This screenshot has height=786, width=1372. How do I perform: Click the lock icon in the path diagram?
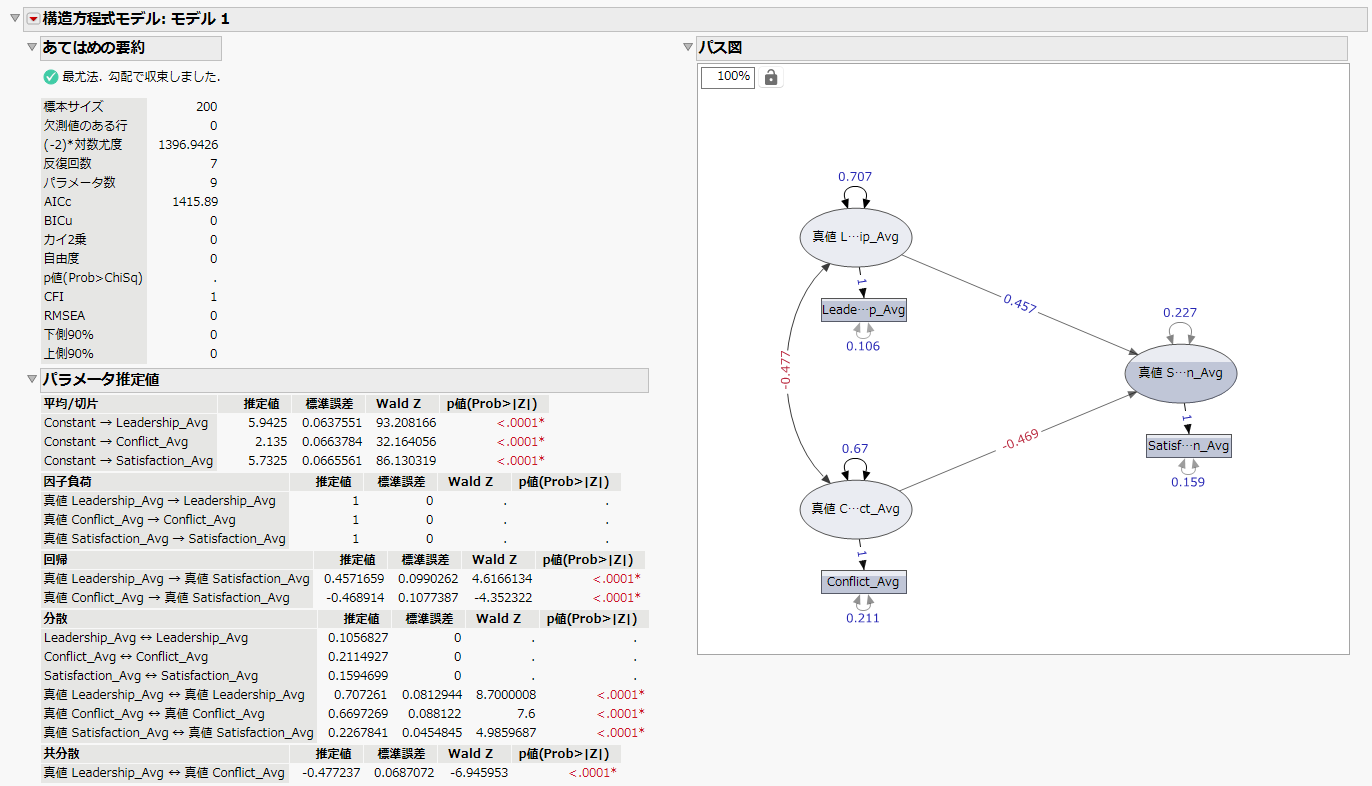click(x=771, y=77)
